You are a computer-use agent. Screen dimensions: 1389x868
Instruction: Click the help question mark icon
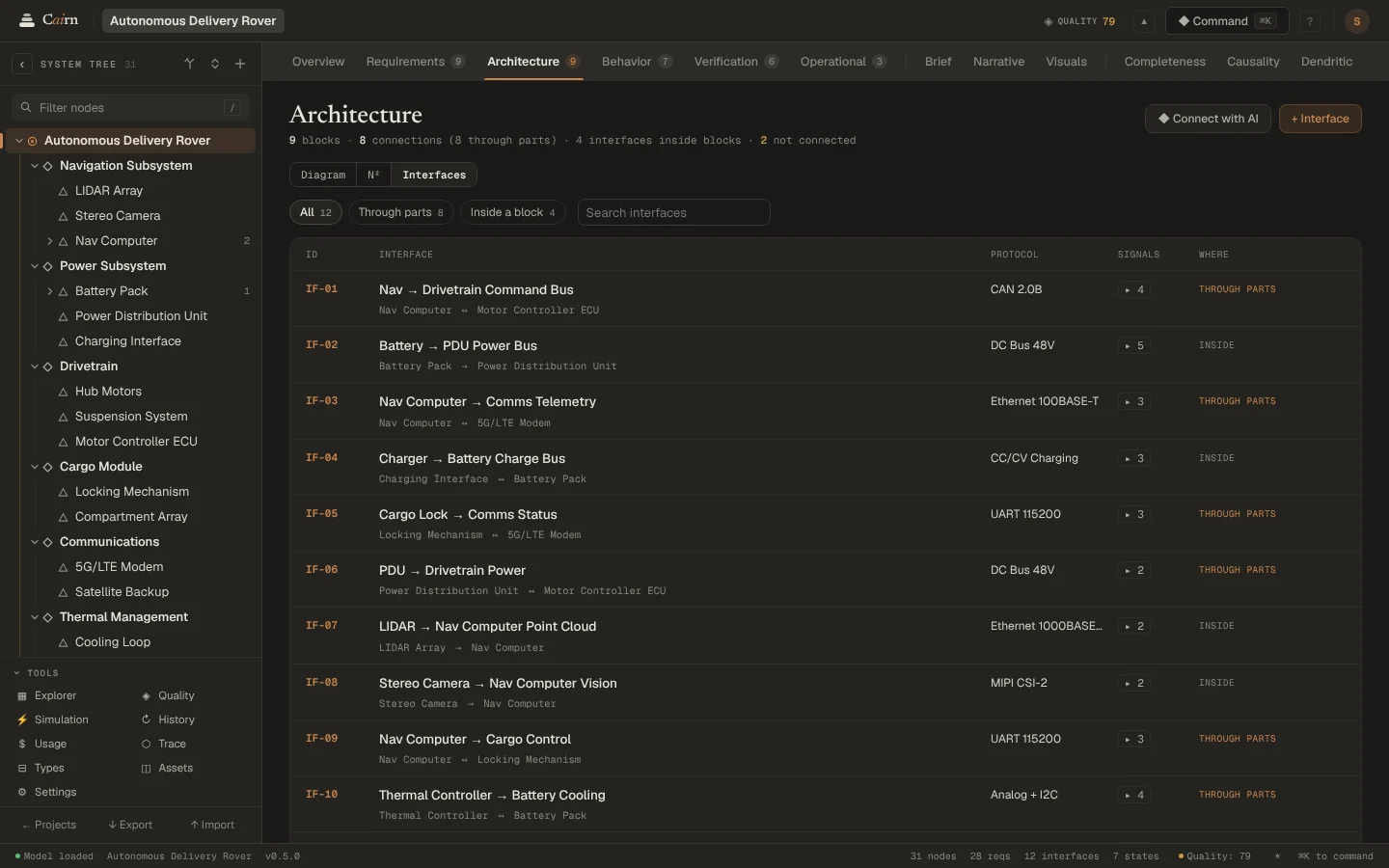(x=1310, y=21)
